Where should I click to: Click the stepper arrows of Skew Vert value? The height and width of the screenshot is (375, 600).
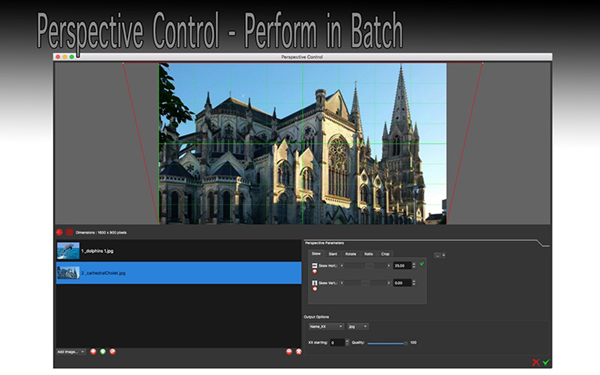[414, 283]
